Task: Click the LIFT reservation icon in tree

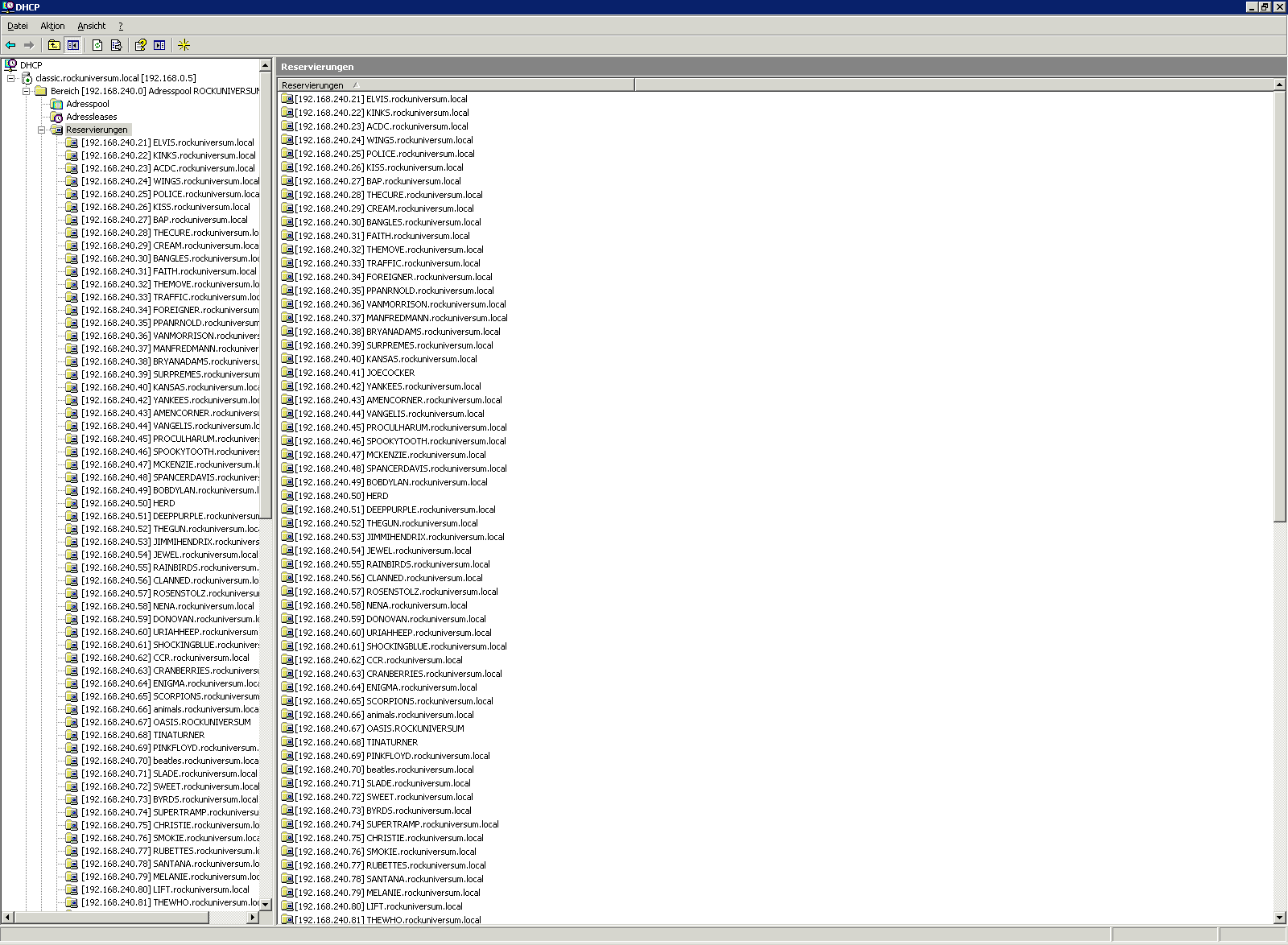Action: click(x=72, y=889)
